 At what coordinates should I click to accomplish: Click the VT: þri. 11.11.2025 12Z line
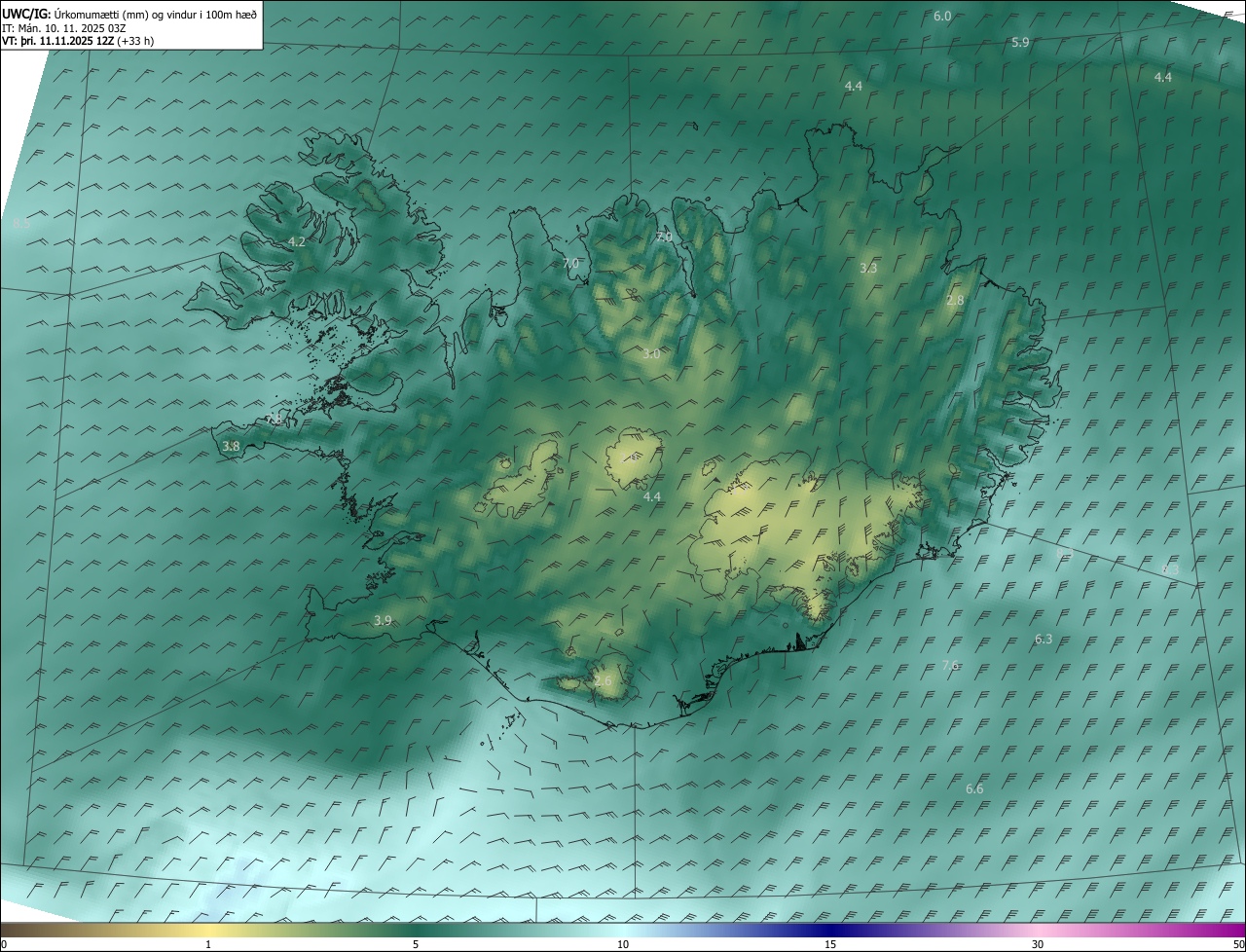click(x=79, y=41)
